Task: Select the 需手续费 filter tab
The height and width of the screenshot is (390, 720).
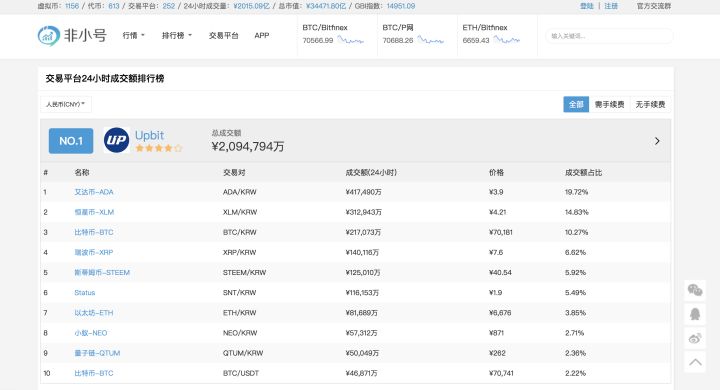Action: pyautogui.click(x=609, y=104)
